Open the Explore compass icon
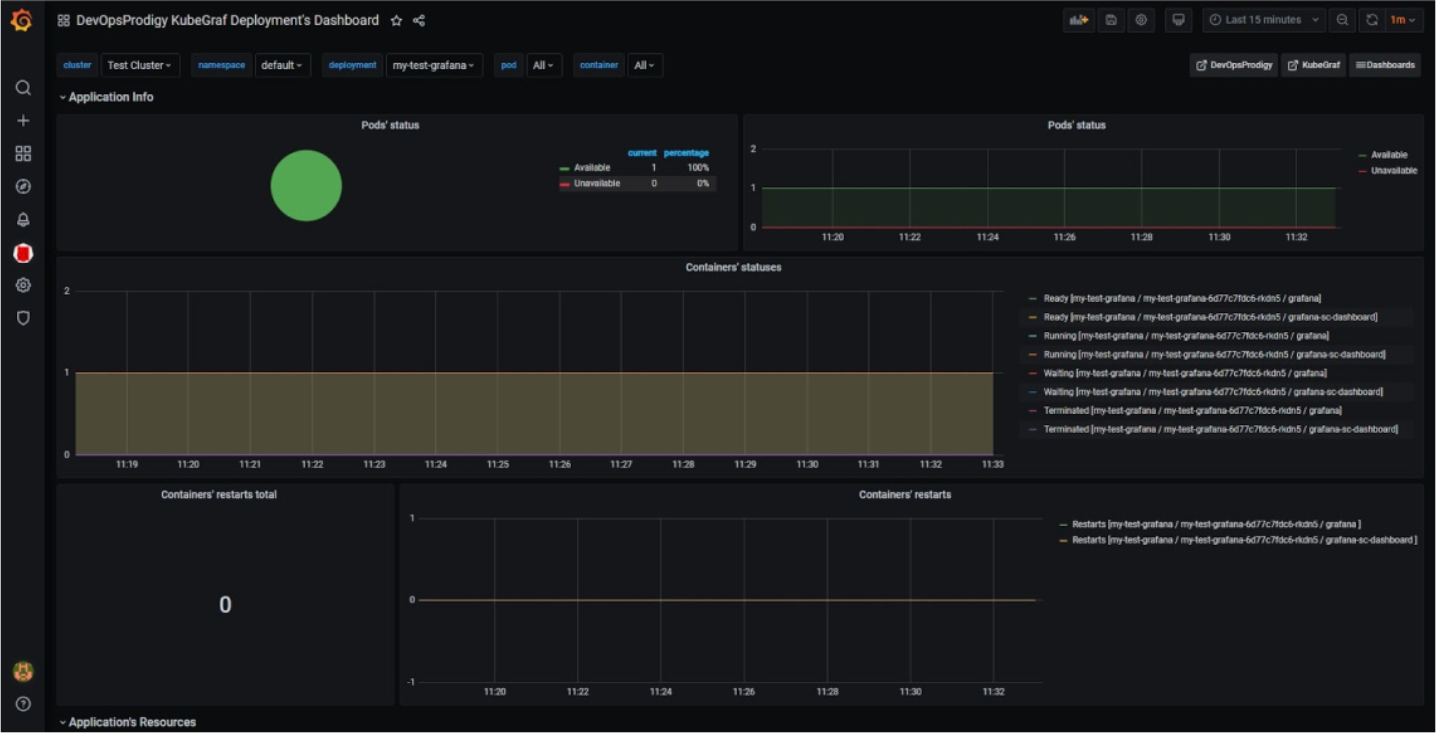The width and height of the screenshot is (1438, 738). [23, 187]
